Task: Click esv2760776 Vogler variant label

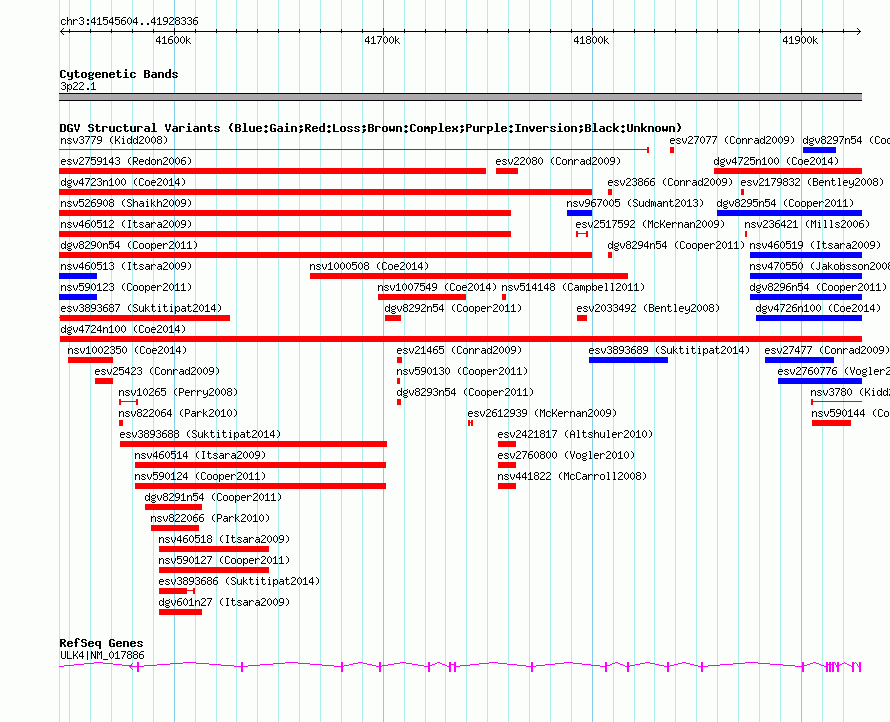Action: 834,371
